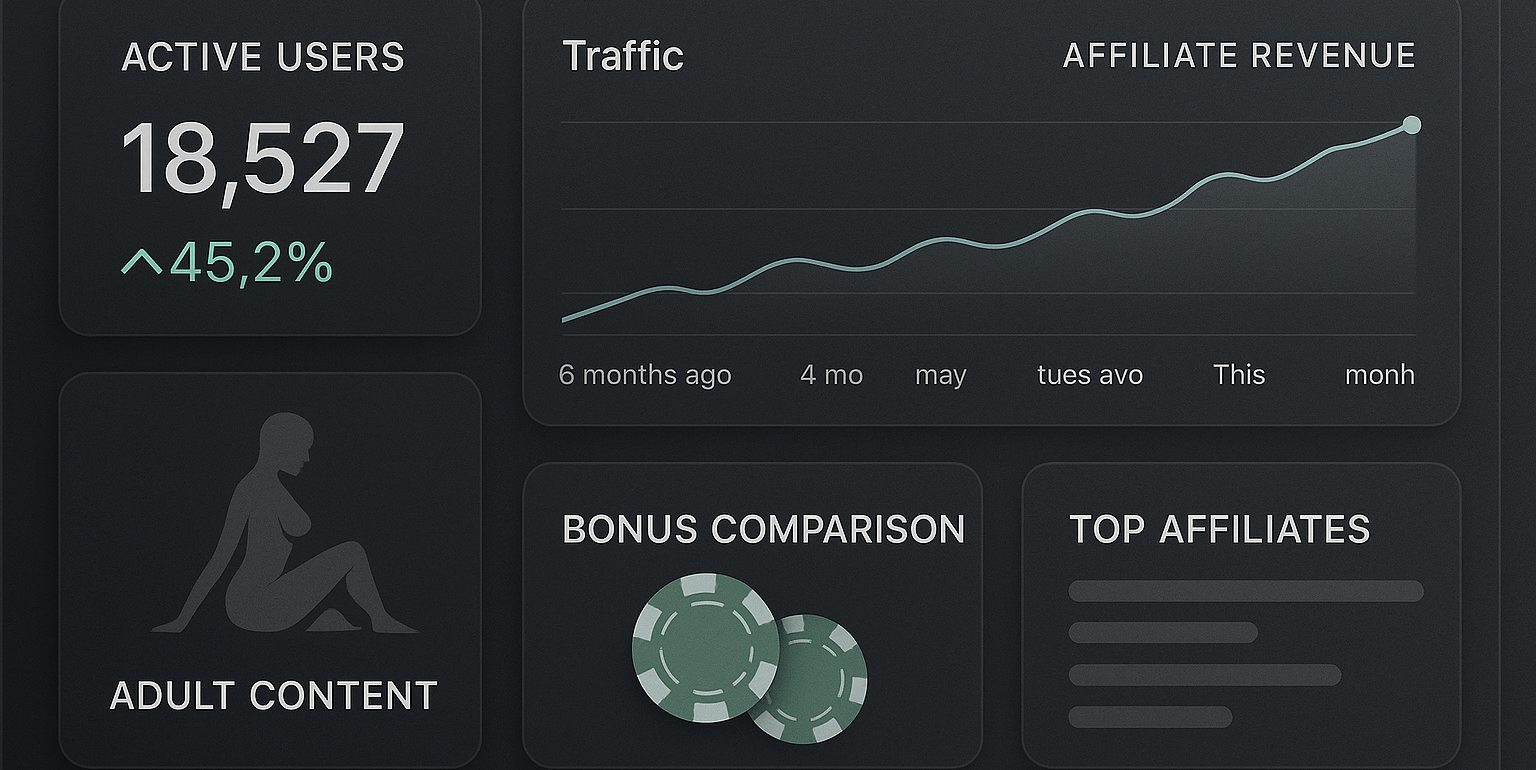Open the Active Users count 18,527
The image size is (1536, 770).
coord(263,158)
